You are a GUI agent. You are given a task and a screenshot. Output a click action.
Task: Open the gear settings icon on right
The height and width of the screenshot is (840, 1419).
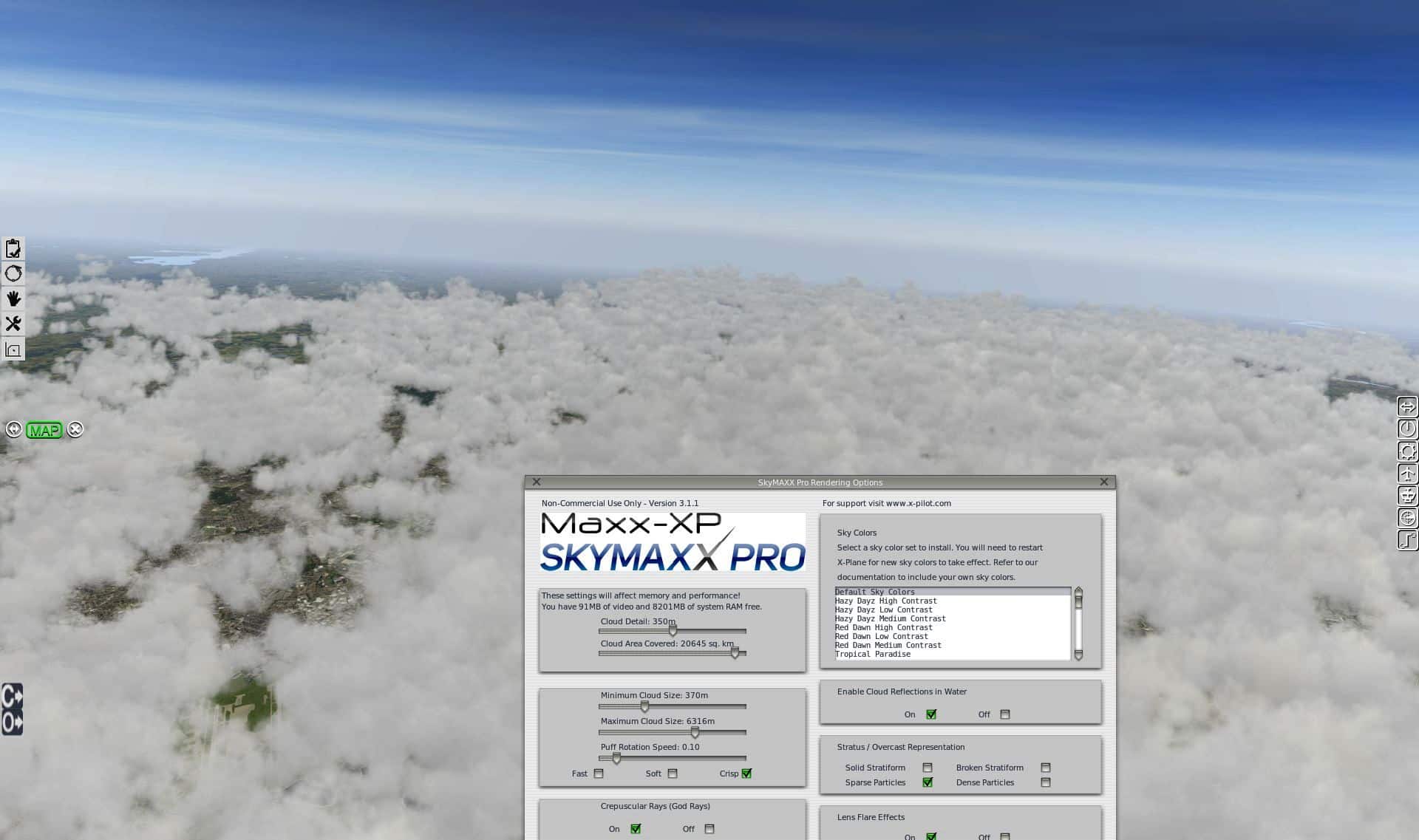1407,451
